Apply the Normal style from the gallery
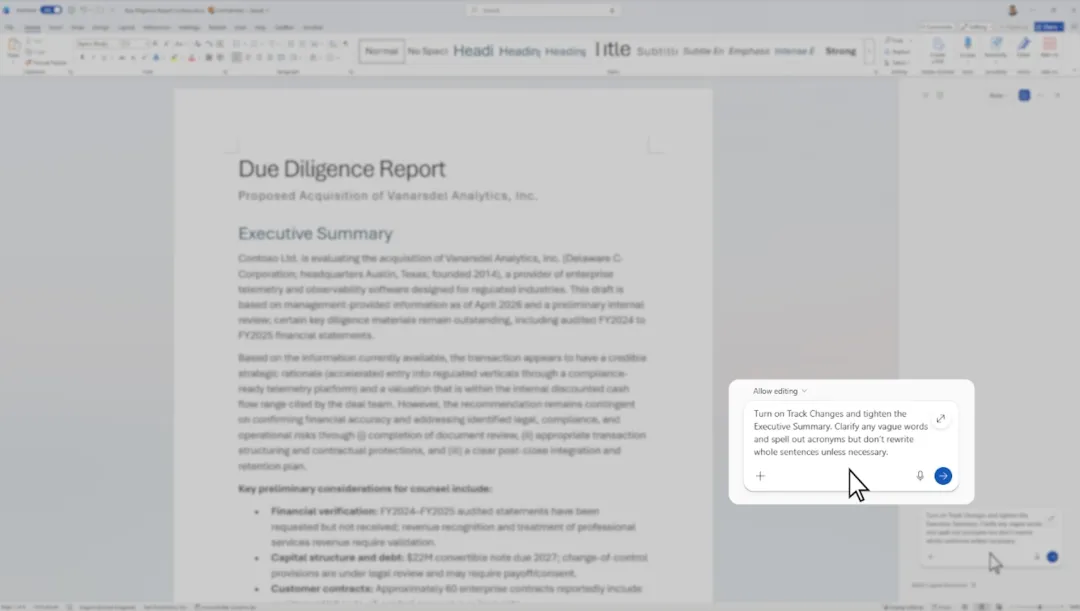This screenshot has height=611, width=1080. coord(382,51)
